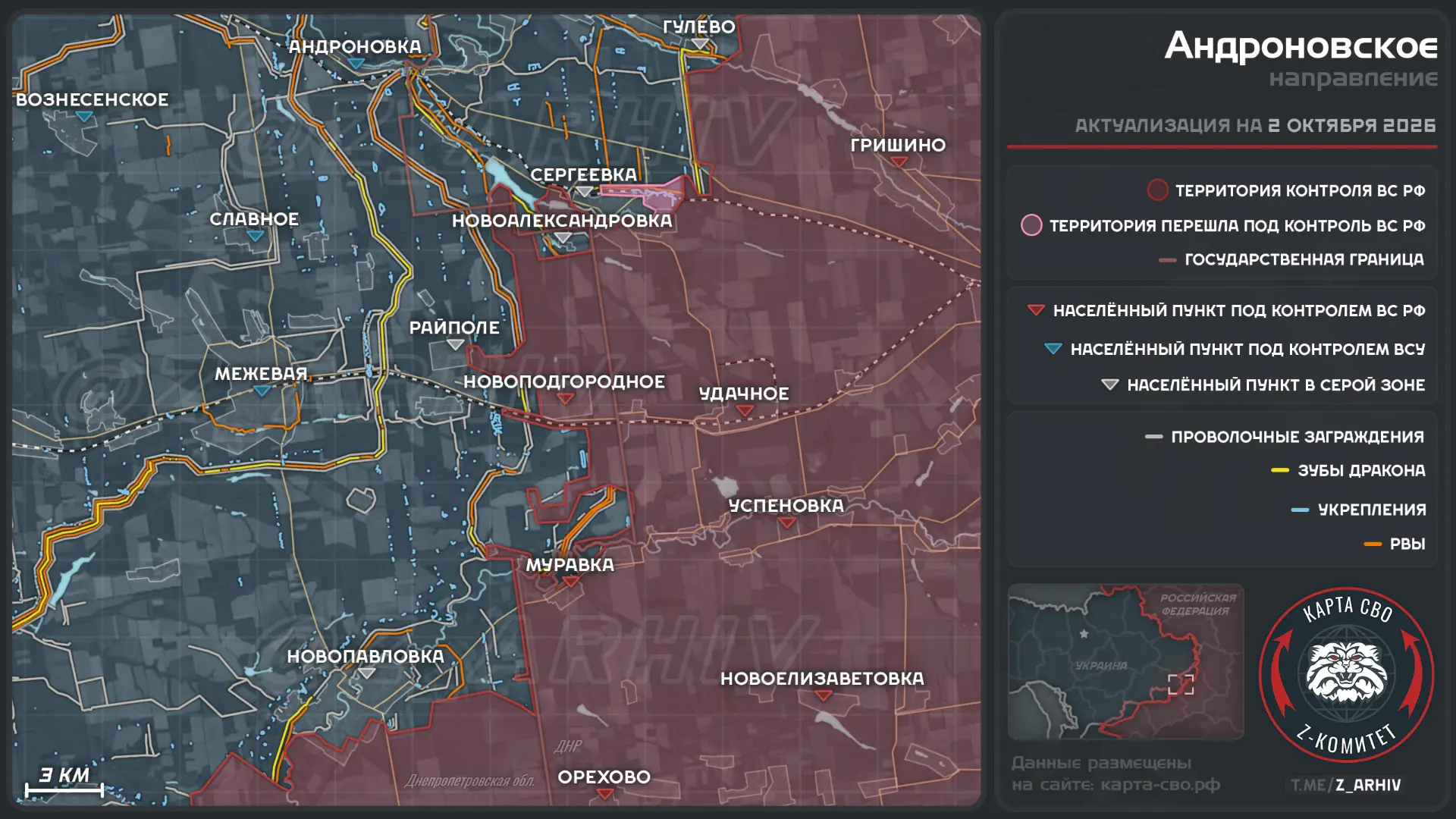Click the grey zone settlement legend triangle
This screenshot has height=819, width=1456.
pyautogui.click(x=1109, y=385)
